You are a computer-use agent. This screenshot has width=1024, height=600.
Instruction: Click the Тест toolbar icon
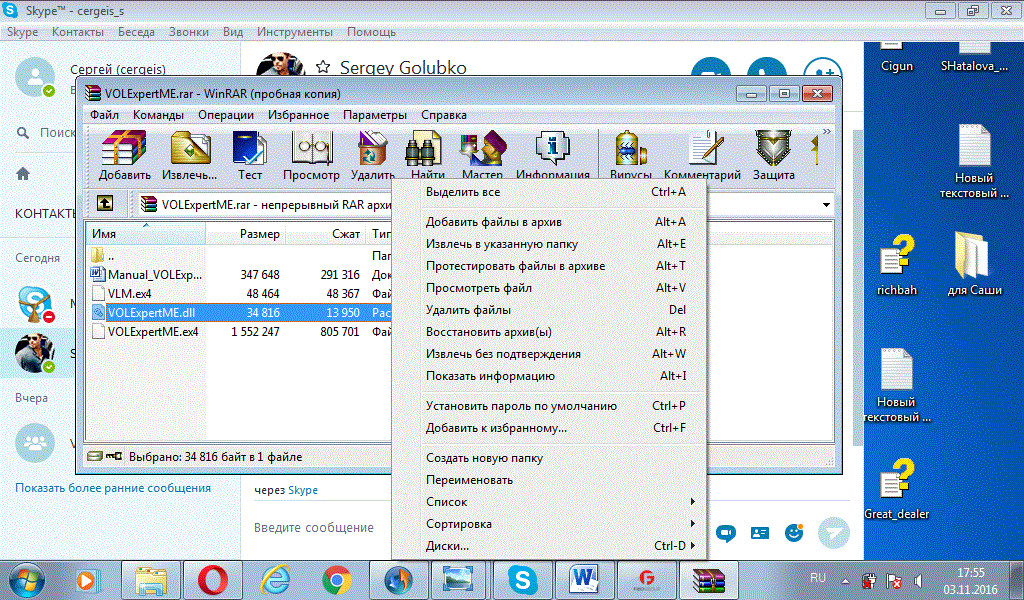point(249,155)
